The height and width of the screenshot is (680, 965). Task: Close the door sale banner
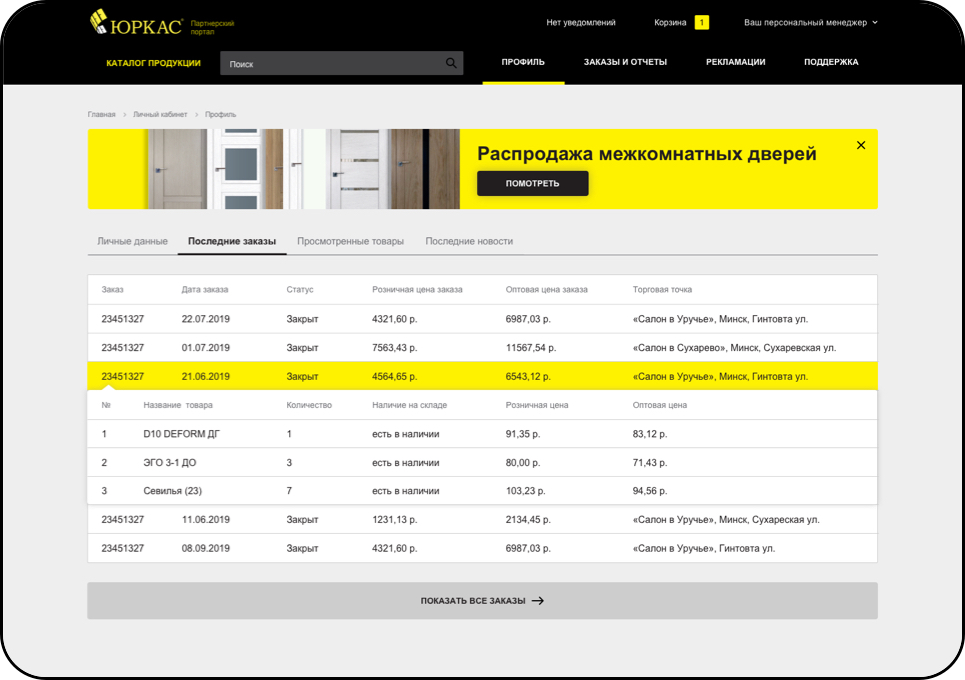[861, 145]
